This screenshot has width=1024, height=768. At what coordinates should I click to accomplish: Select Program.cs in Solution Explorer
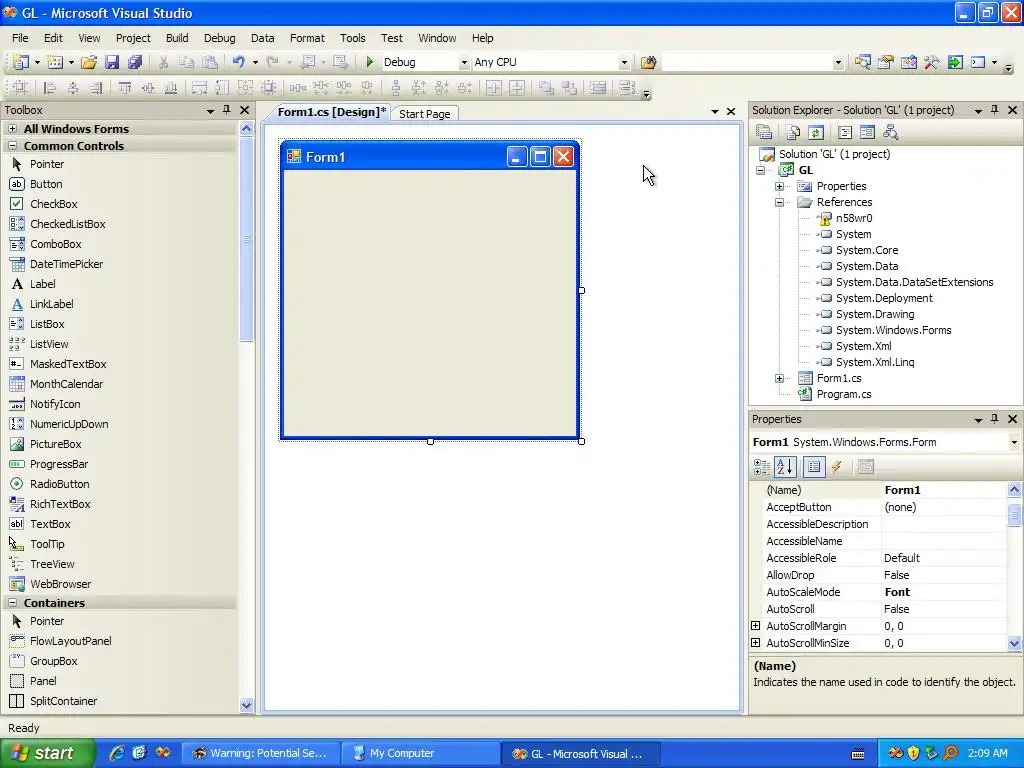844,394
